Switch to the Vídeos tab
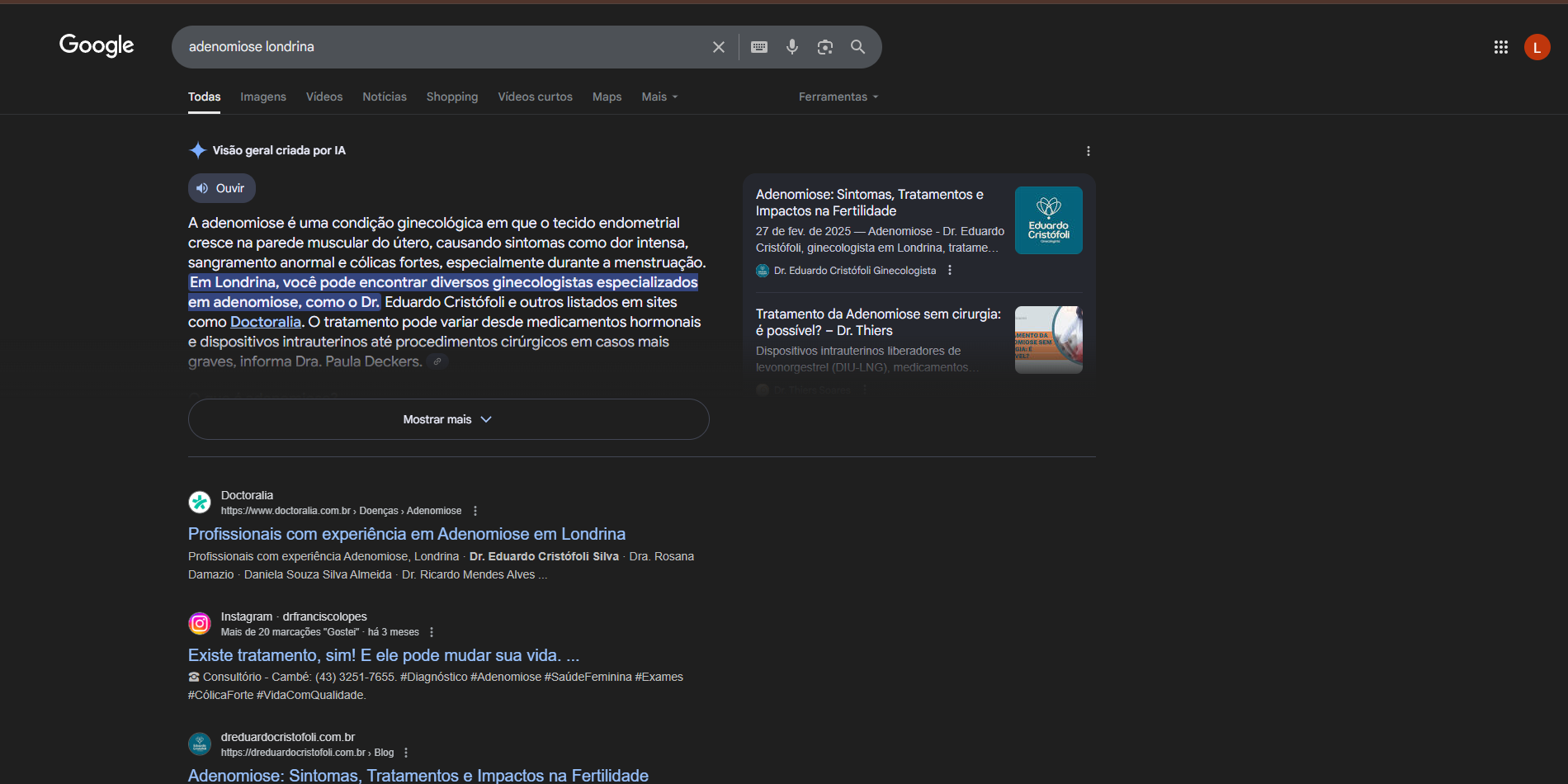1568x784 pixels. [324, 97]
